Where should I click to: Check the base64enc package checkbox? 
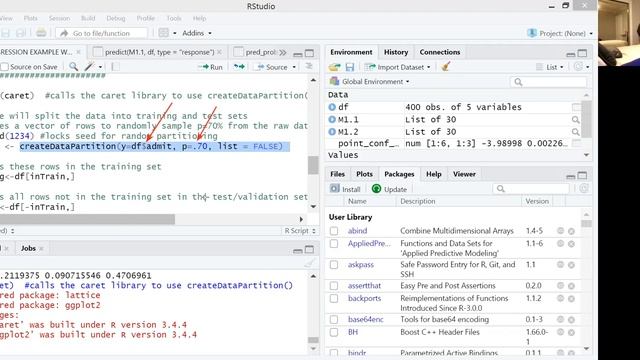[x=334, y=320]
